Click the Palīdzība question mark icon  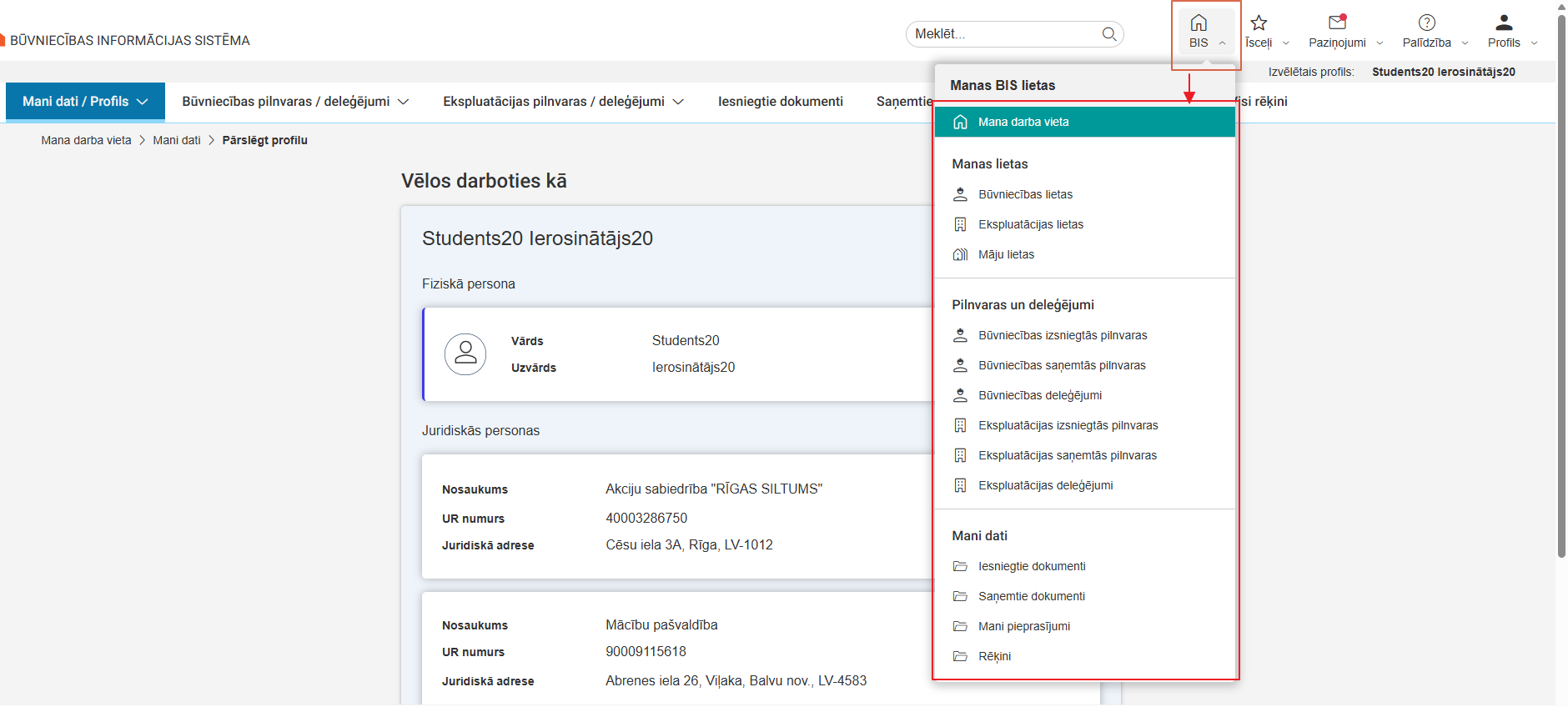(1426, 23)
